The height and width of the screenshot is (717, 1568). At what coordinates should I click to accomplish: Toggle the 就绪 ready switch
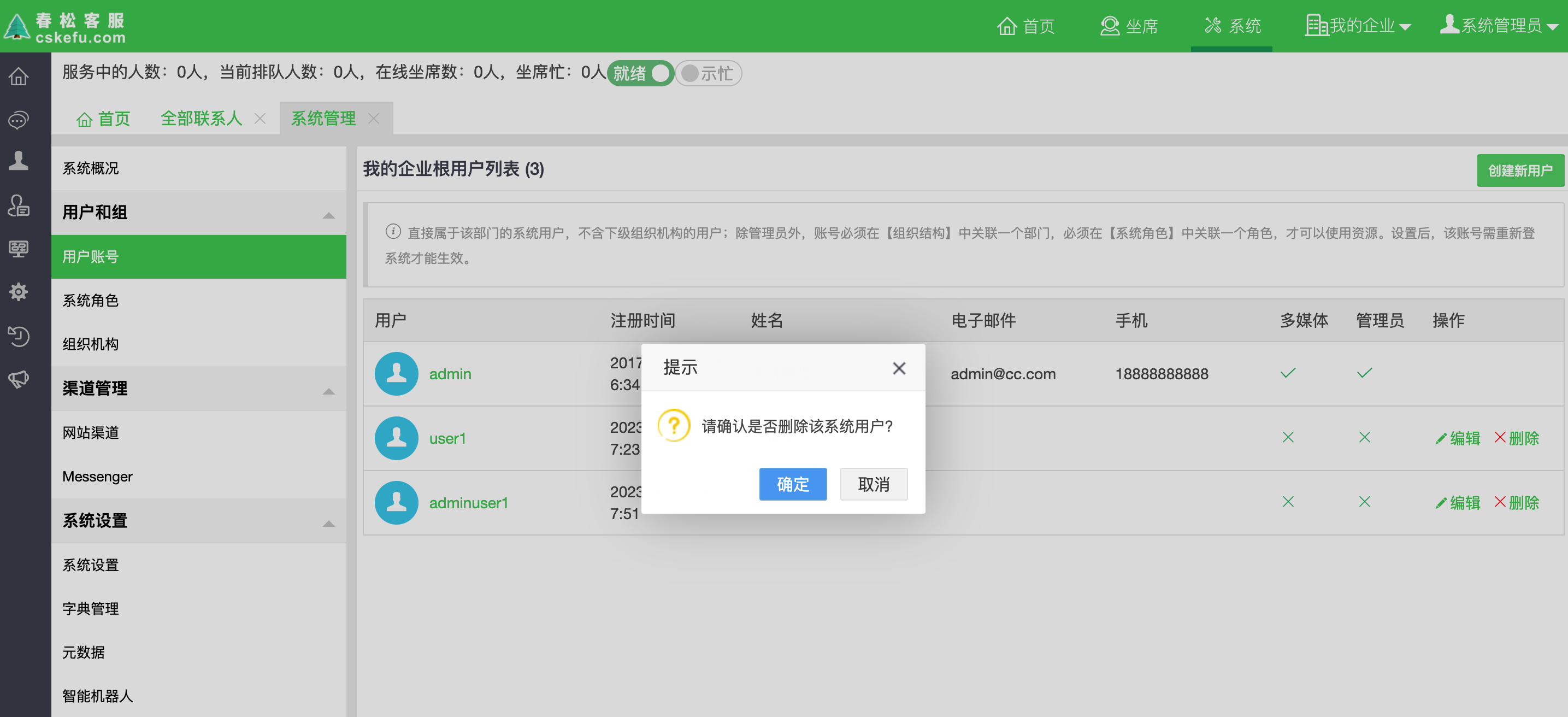click(640, 73)
